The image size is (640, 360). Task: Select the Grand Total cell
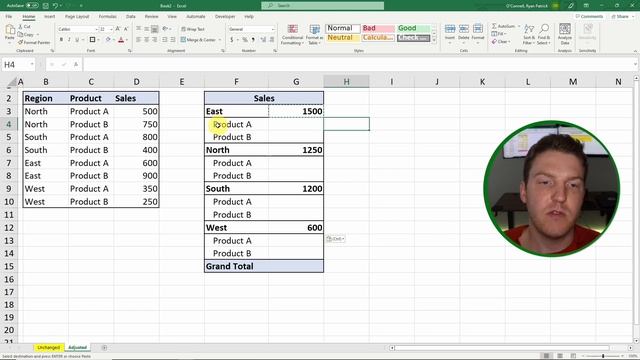[236, 267]
